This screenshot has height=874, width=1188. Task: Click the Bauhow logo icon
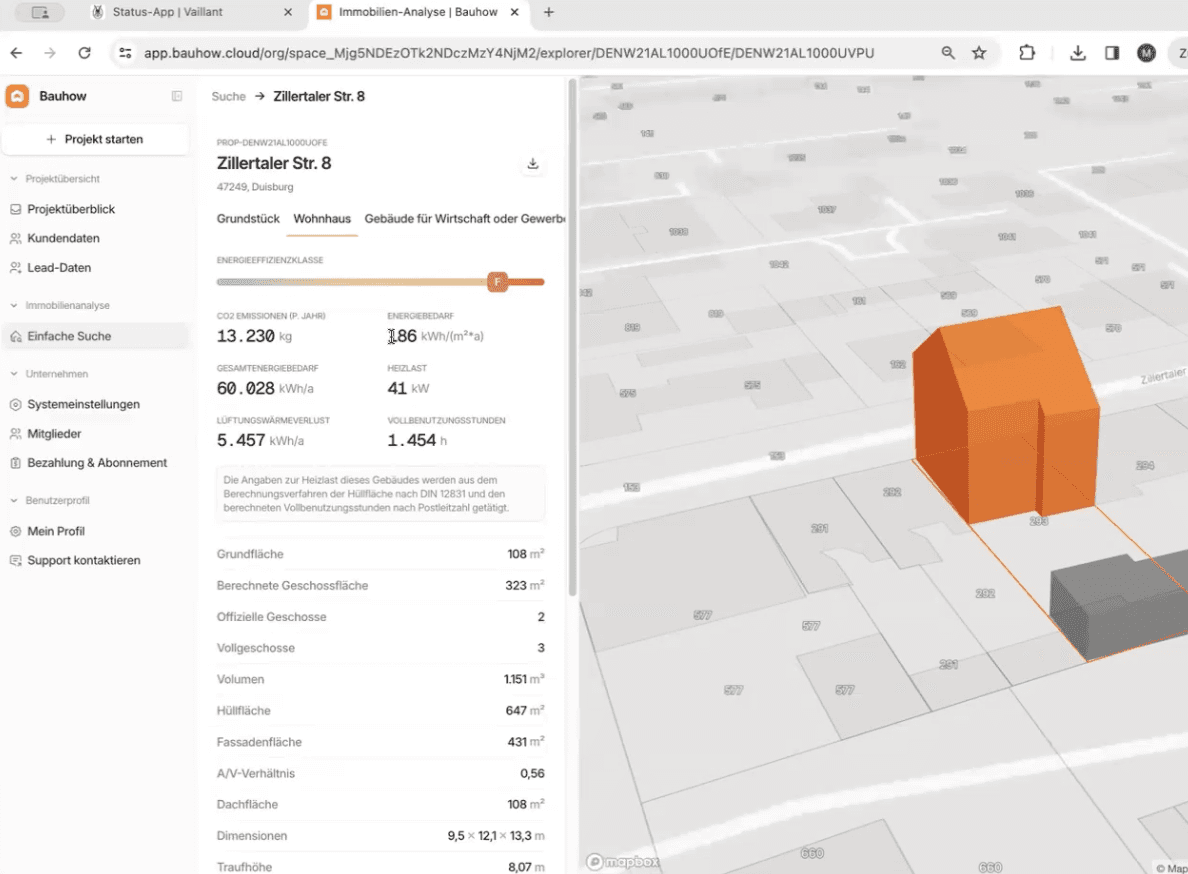point(17,96)
